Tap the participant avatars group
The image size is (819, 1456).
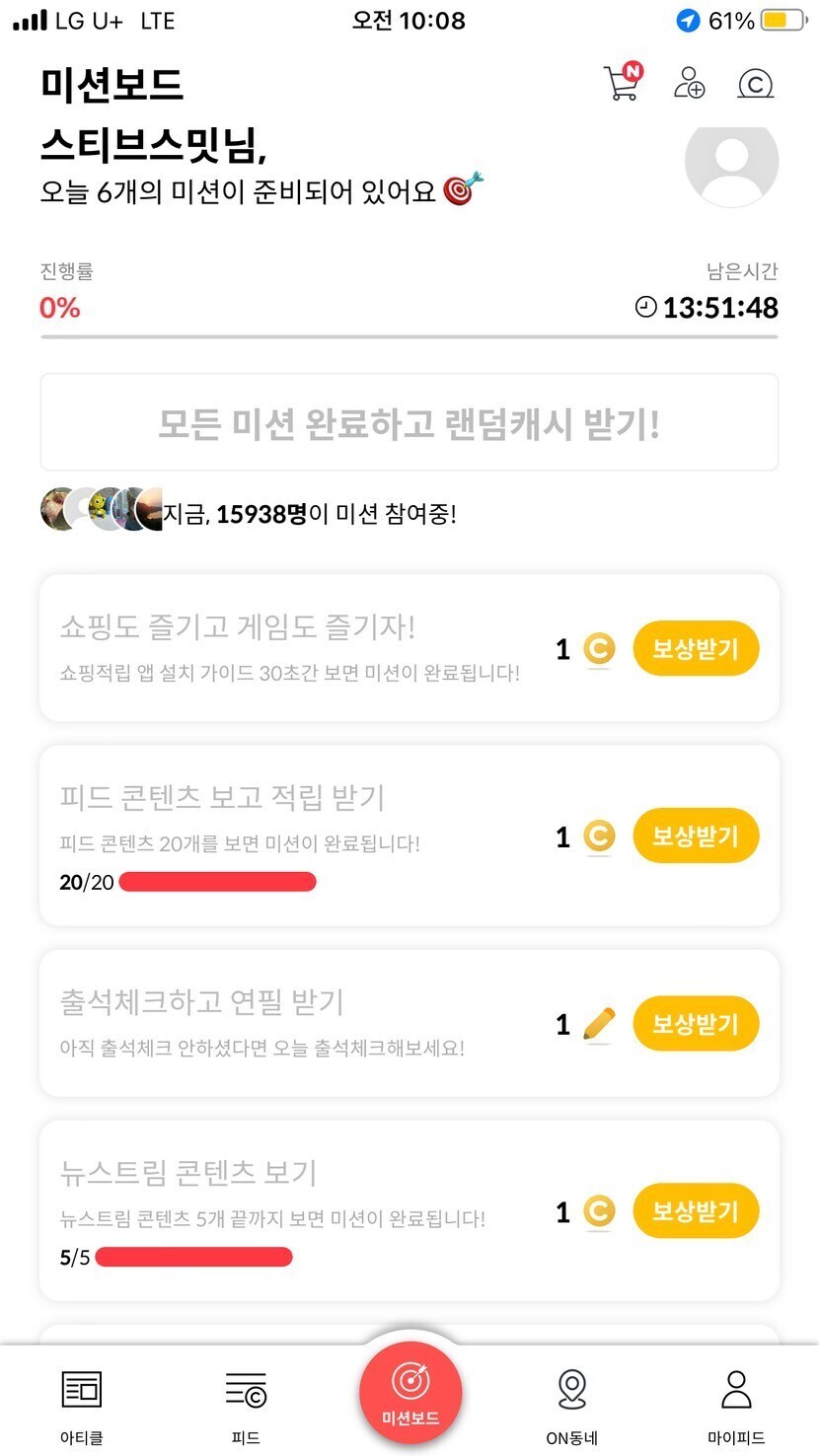click(x=101, y=510)
